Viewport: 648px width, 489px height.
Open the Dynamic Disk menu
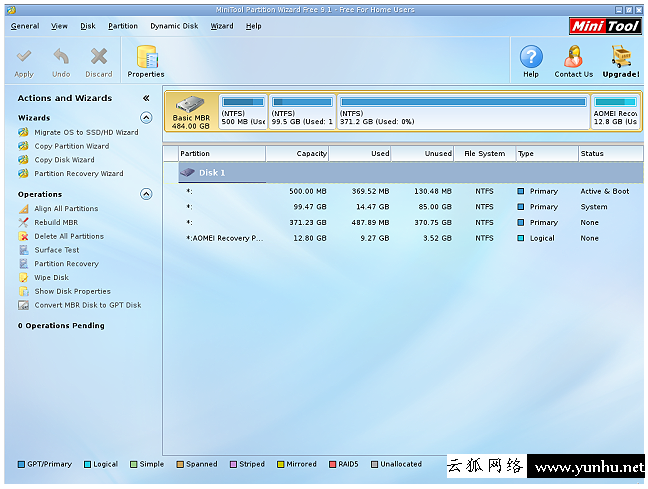click(174, 26)
